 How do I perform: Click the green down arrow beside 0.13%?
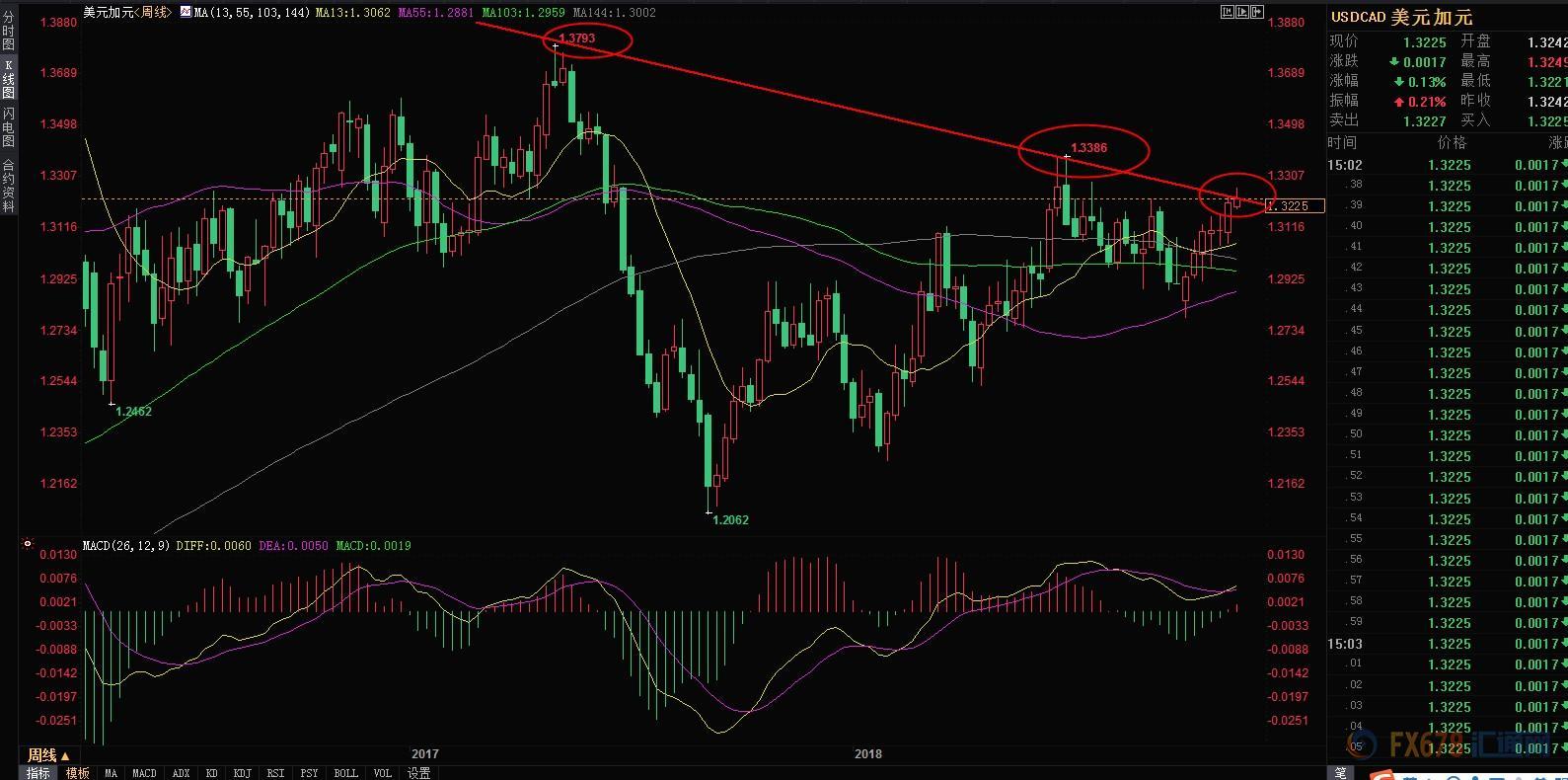[x=1399, y=82]
